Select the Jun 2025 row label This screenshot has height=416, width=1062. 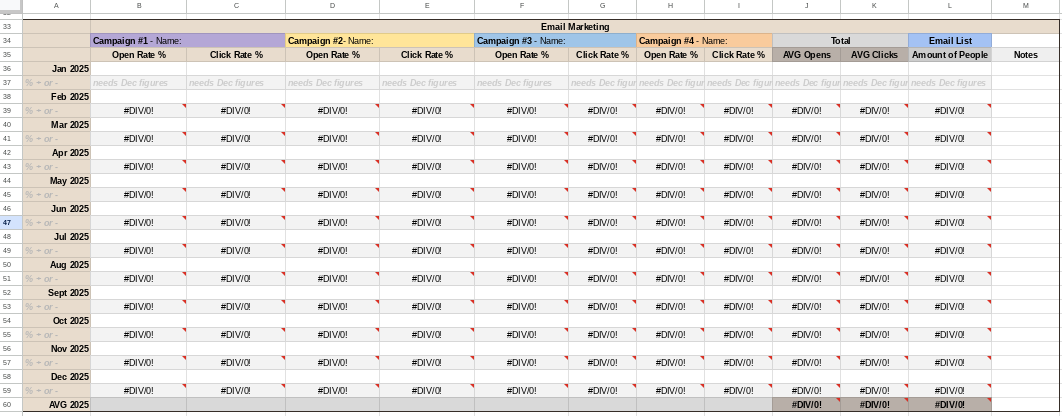pyautogui.click(x=57, y=209)
